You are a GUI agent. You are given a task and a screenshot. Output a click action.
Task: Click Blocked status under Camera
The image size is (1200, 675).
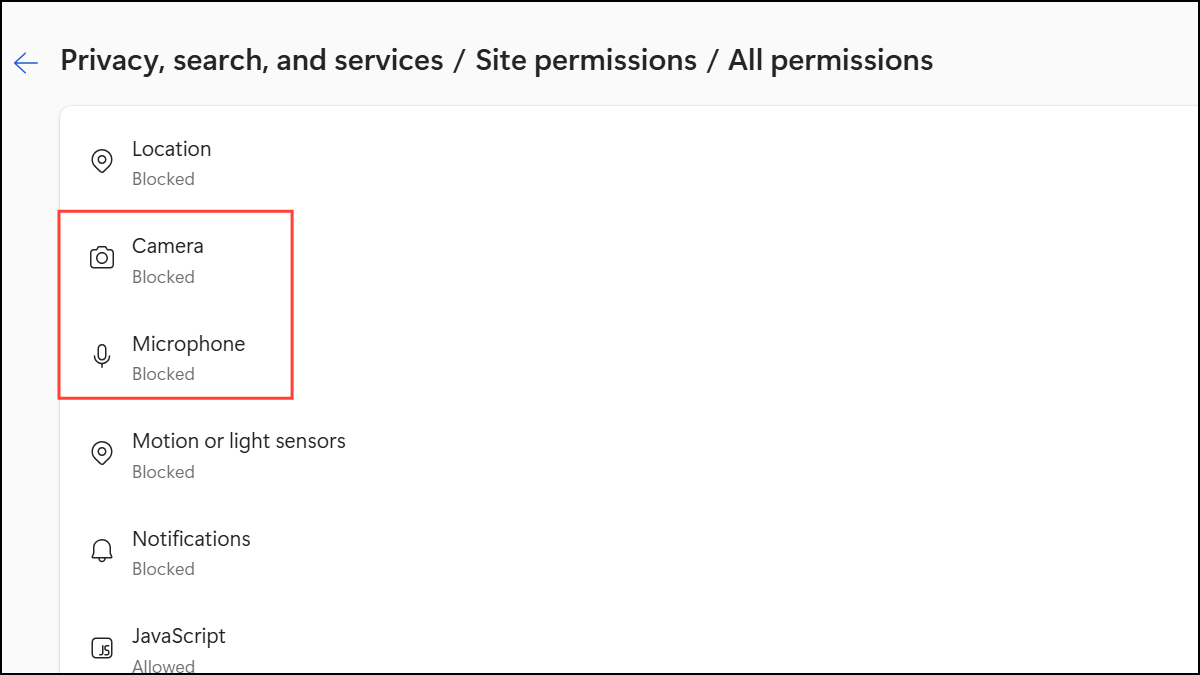point(163,277)
